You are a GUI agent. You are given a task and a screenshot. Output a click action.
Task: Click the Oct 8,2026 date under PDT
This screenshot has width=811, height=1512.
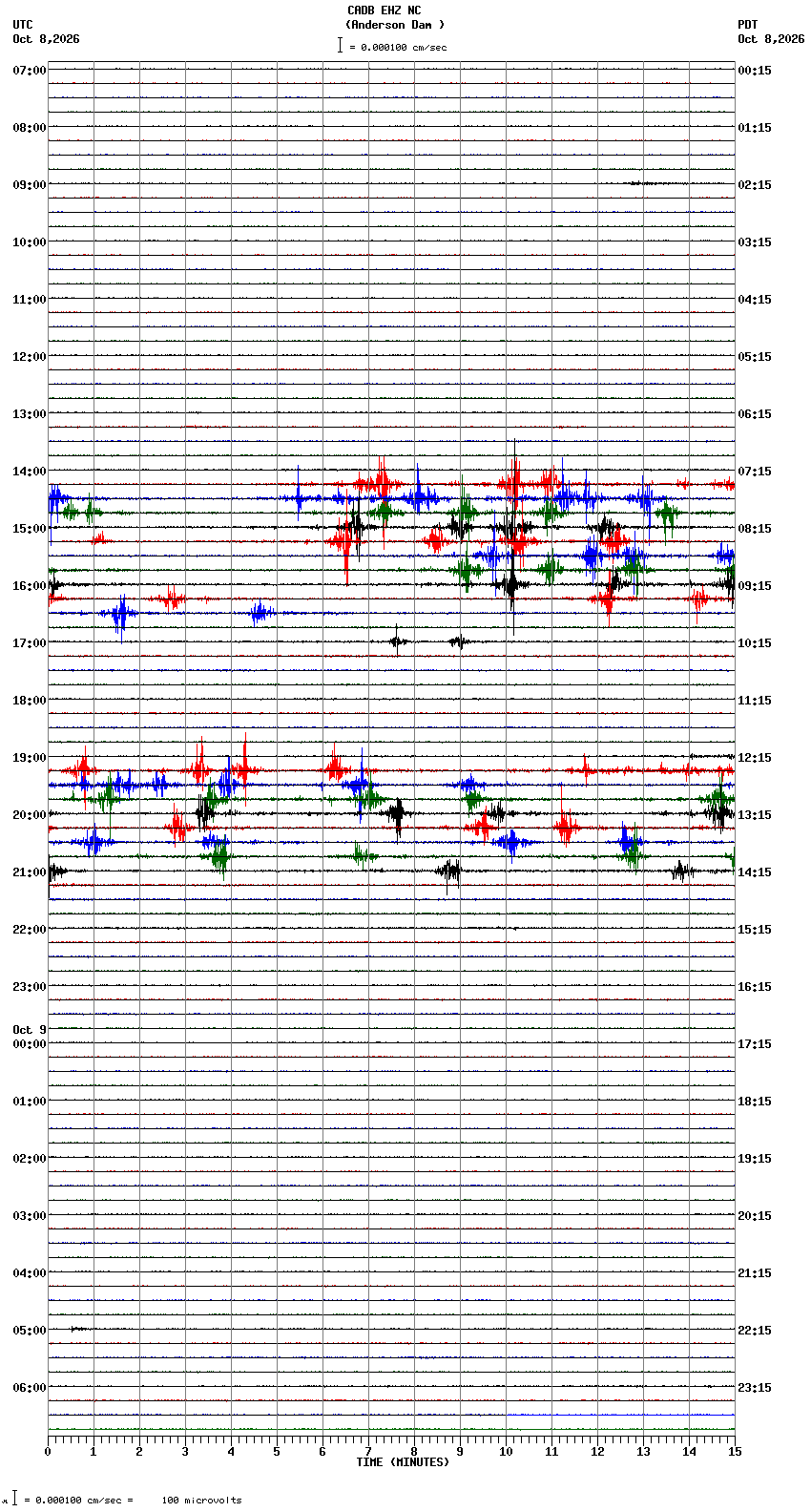click(771, 39)
